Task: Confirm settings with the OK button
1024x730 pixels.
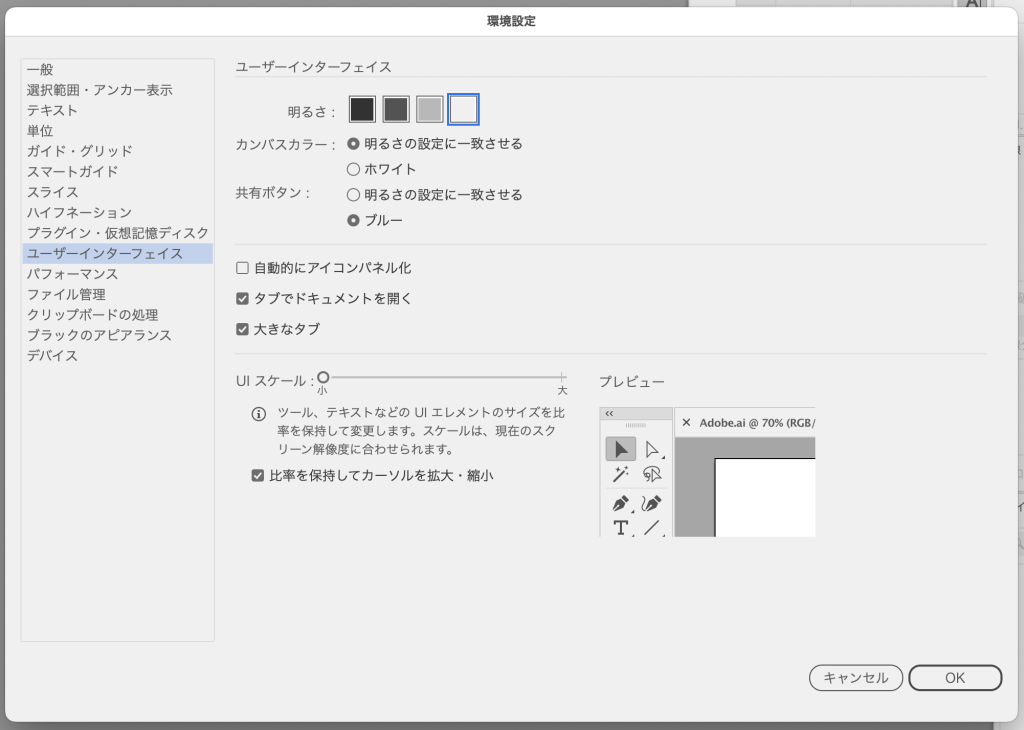Action: click(954, 678)
